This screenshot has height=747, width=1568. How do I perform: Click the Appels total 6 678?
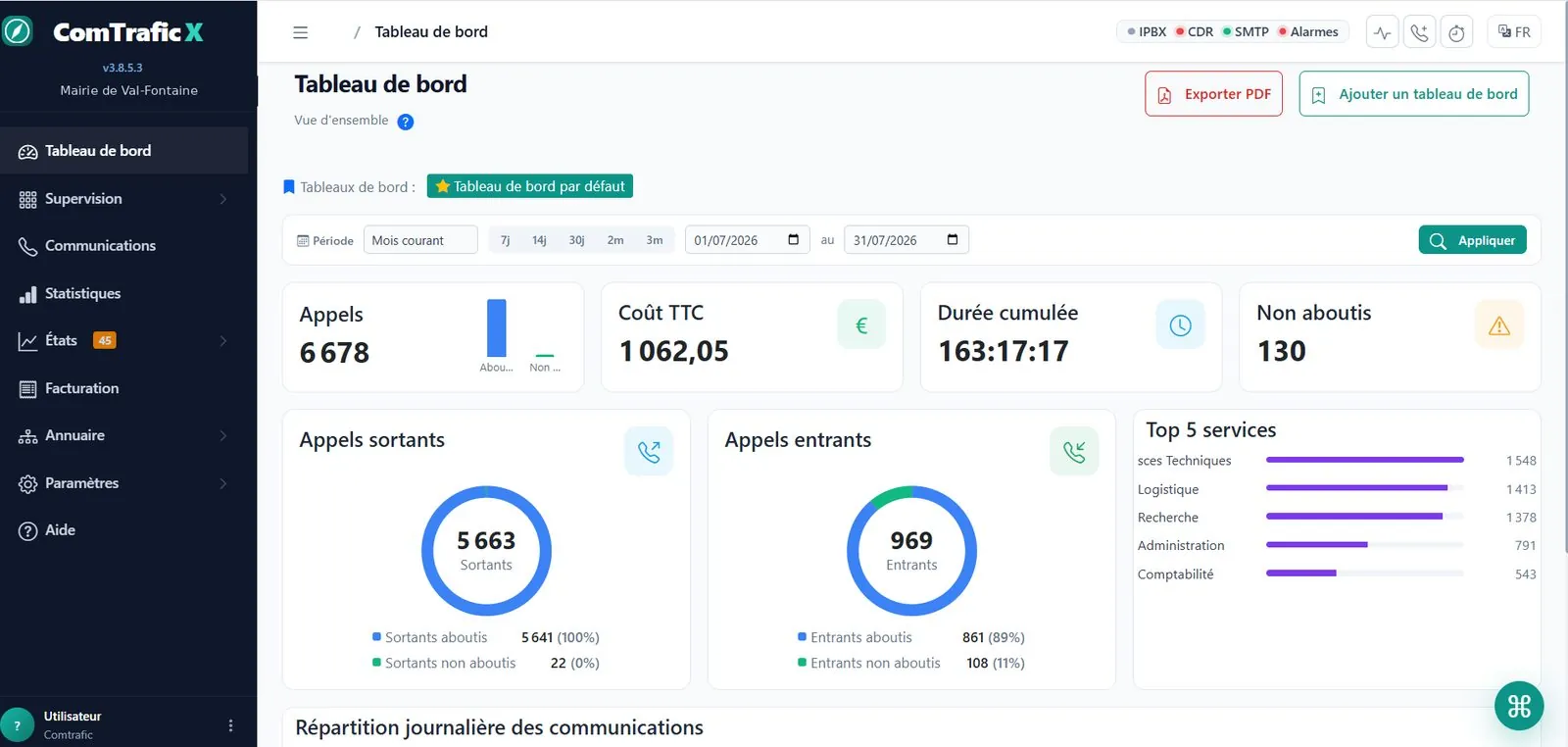tap(334, 353)
